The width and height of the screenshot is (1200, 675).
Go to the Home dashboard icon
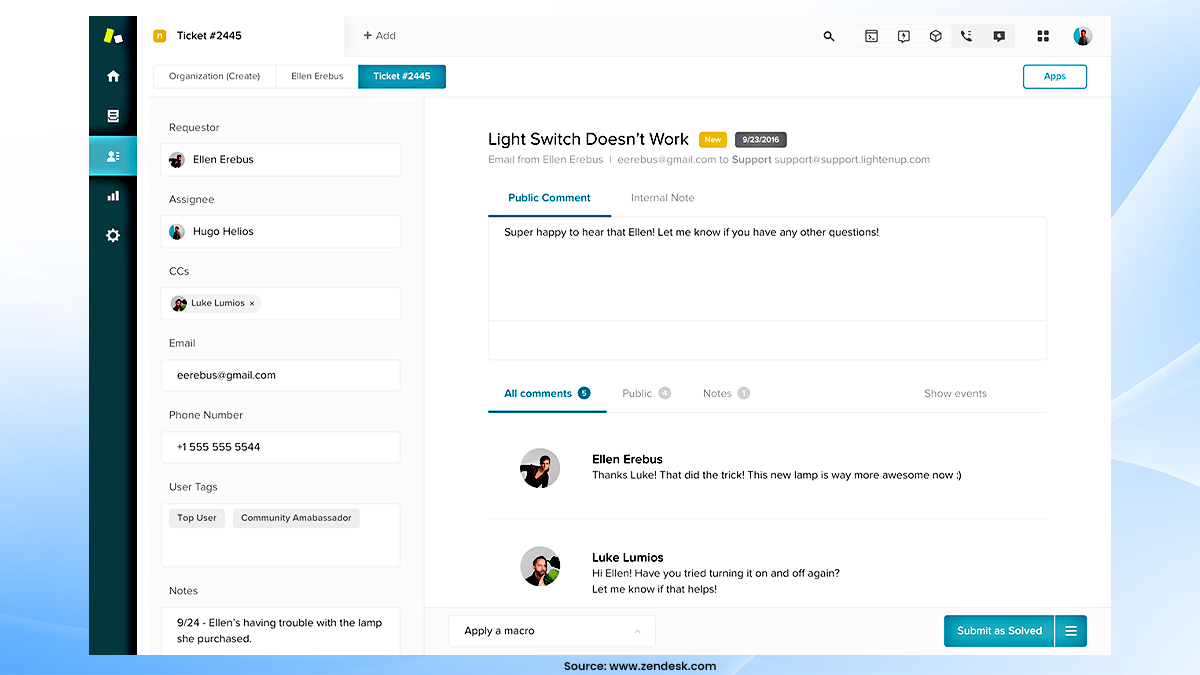113,76
